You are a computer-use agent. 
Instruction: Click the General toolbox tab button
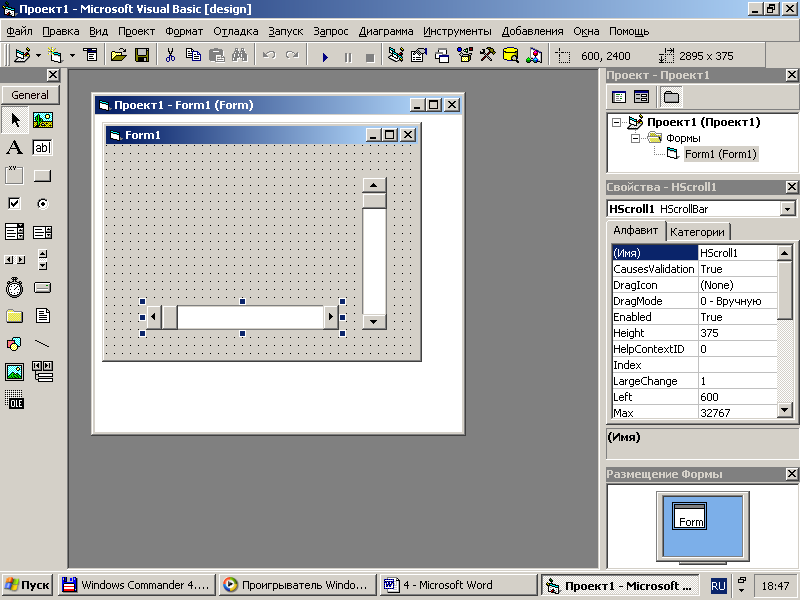tap(30, 95)
